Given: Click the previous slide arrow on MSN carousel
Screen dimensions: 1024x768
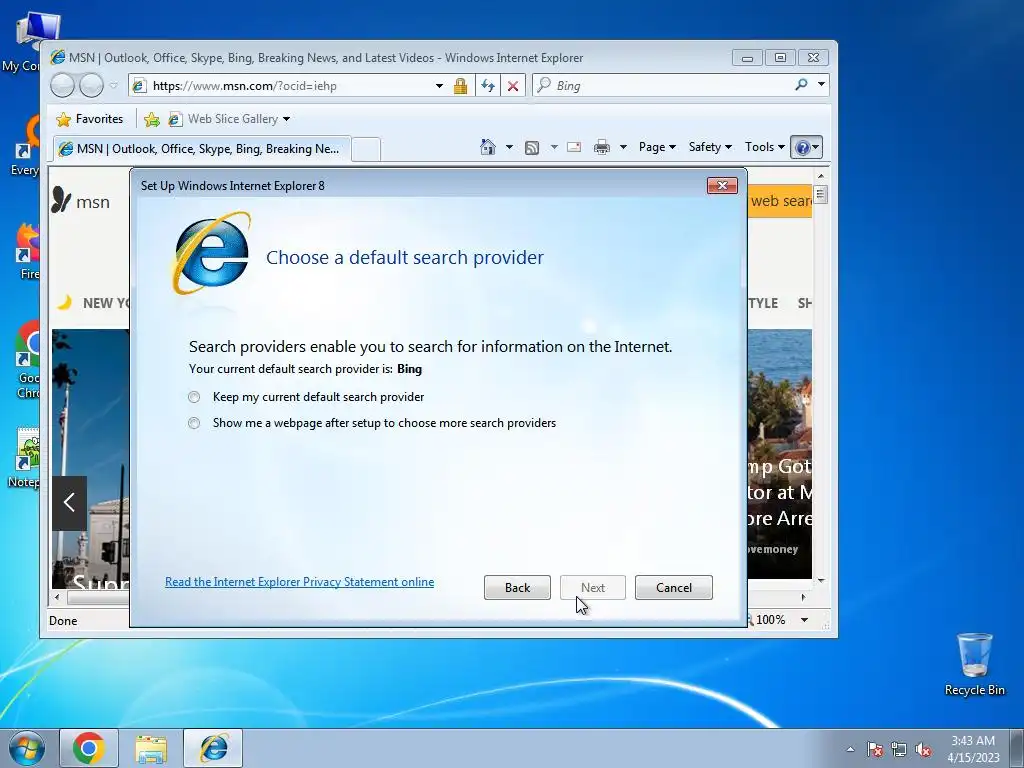Looking at the screenshot, I should 69,502.
